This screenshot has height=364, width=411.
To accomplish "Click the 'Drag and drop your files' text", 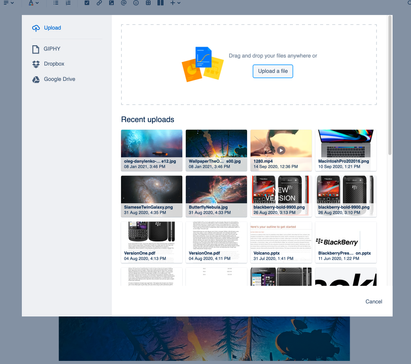I will point(273,56).
